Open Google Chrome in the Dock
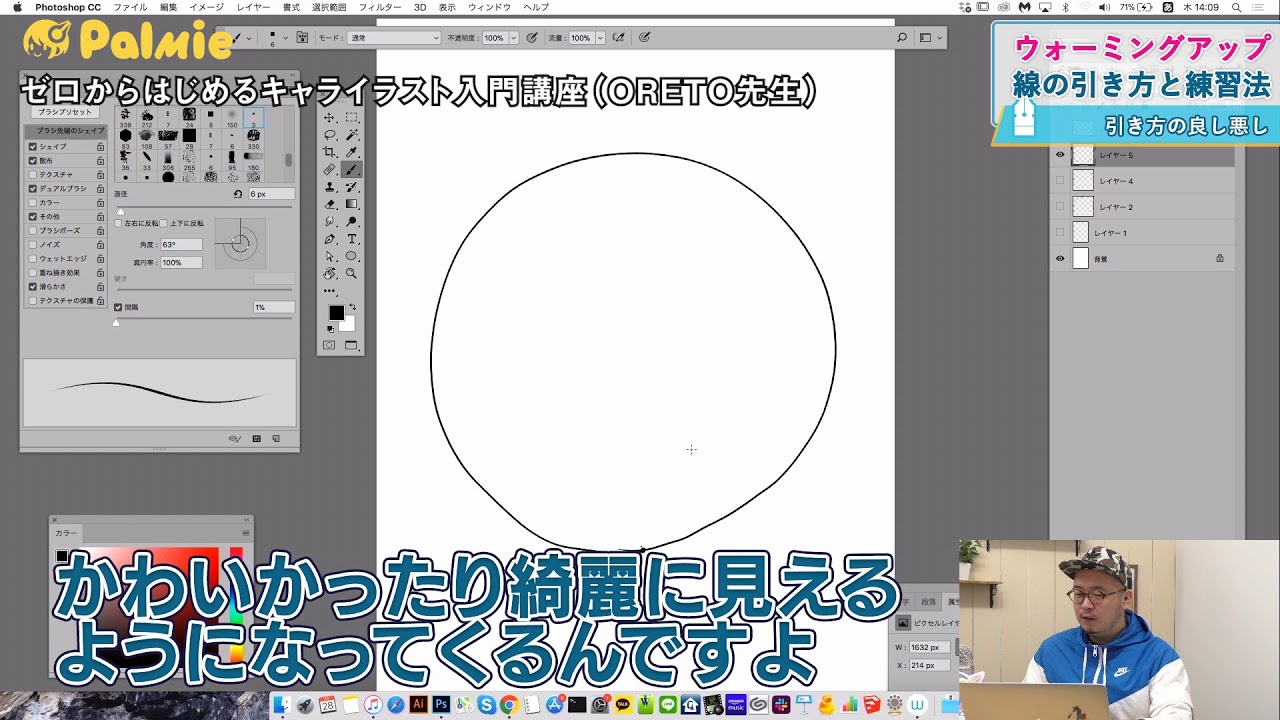The height and width of the screenshot is (720, 1280). (x=508, y=705)
